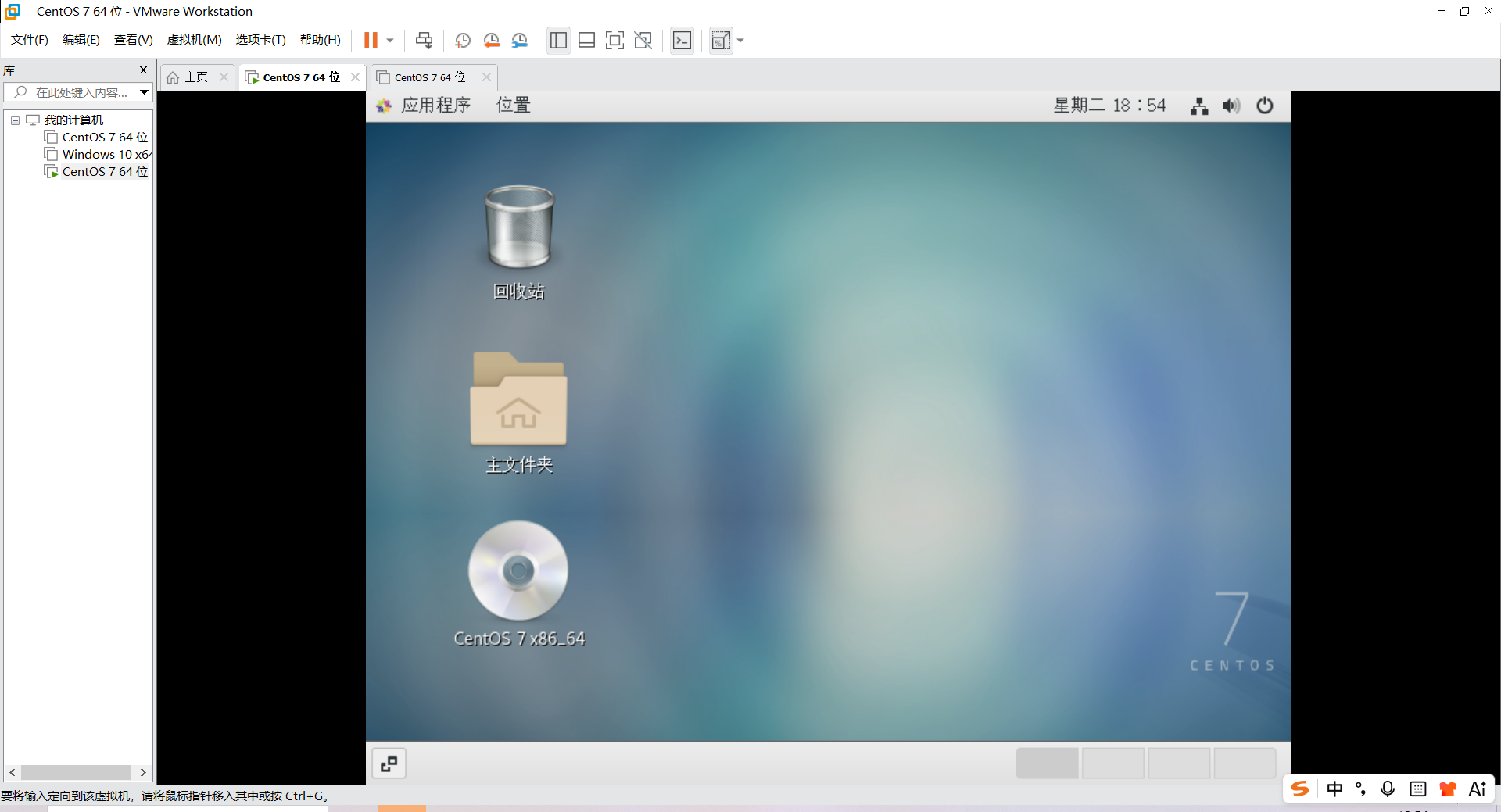The image size is (1501, 812).
Task: Select the CentOS 7 x86_64 disc icon
Action: [x=519, y=583]
